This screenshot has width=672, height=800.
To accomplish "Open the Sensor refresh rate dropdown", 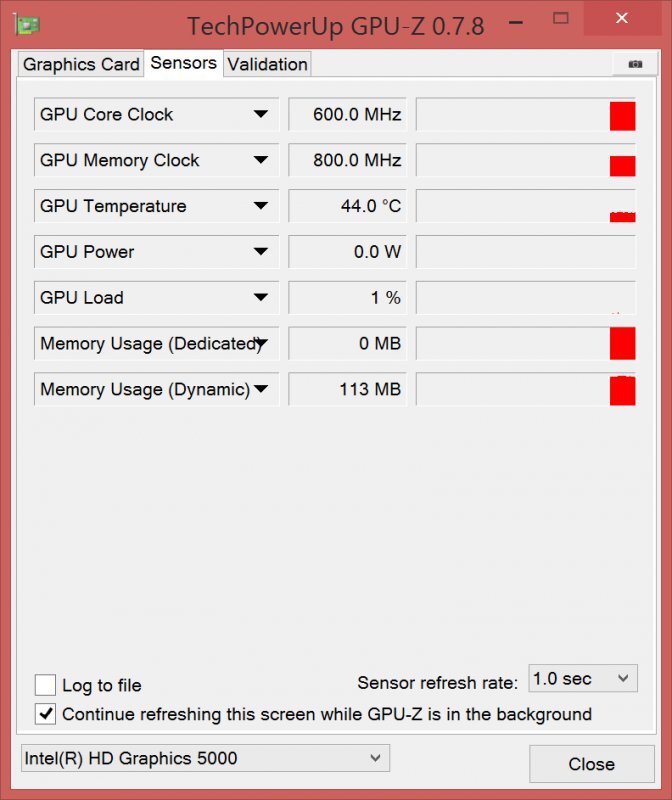I will 582,678.
